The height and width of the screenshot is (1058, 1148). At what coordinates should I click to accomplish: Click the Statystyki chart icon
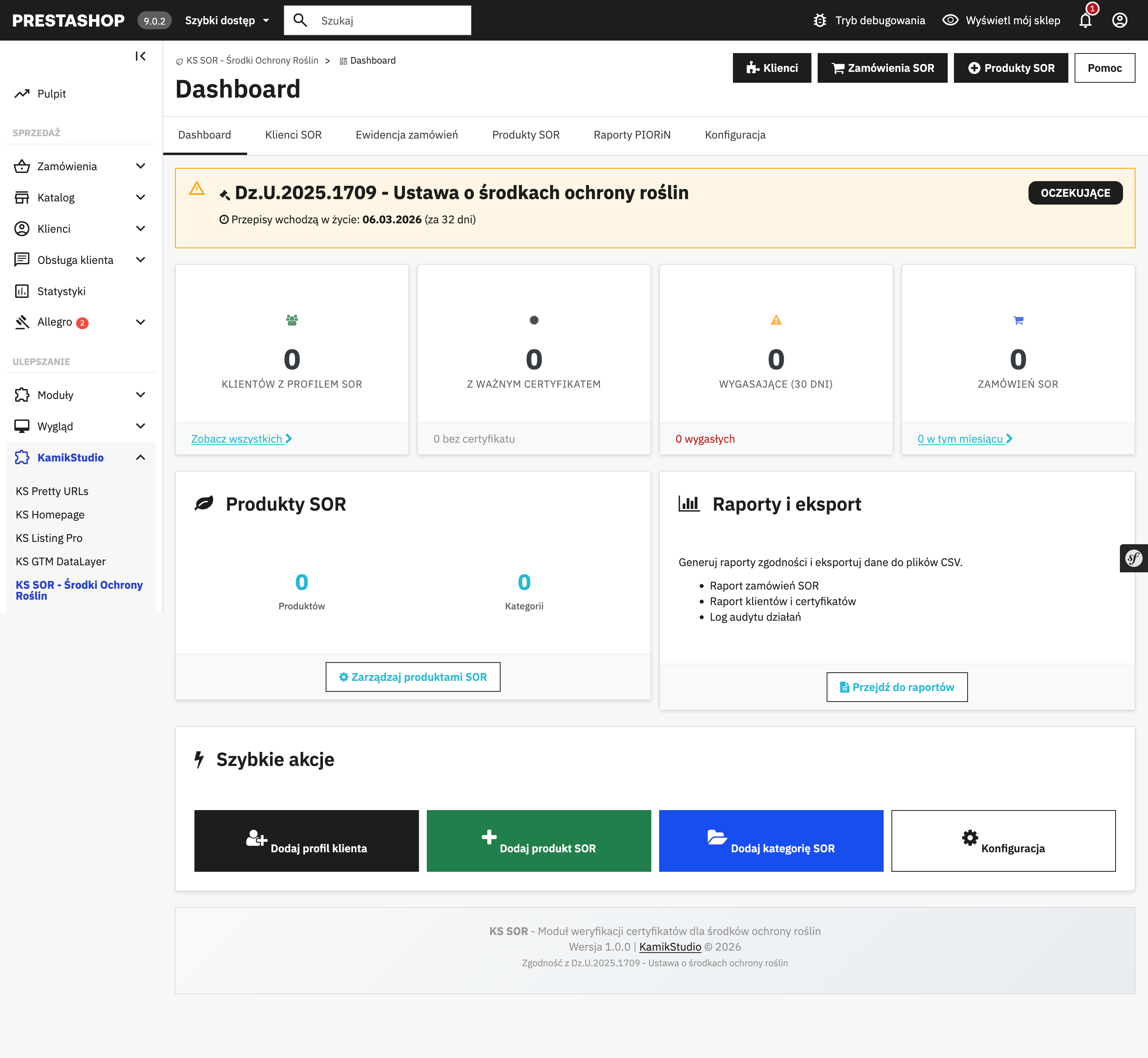22,291
